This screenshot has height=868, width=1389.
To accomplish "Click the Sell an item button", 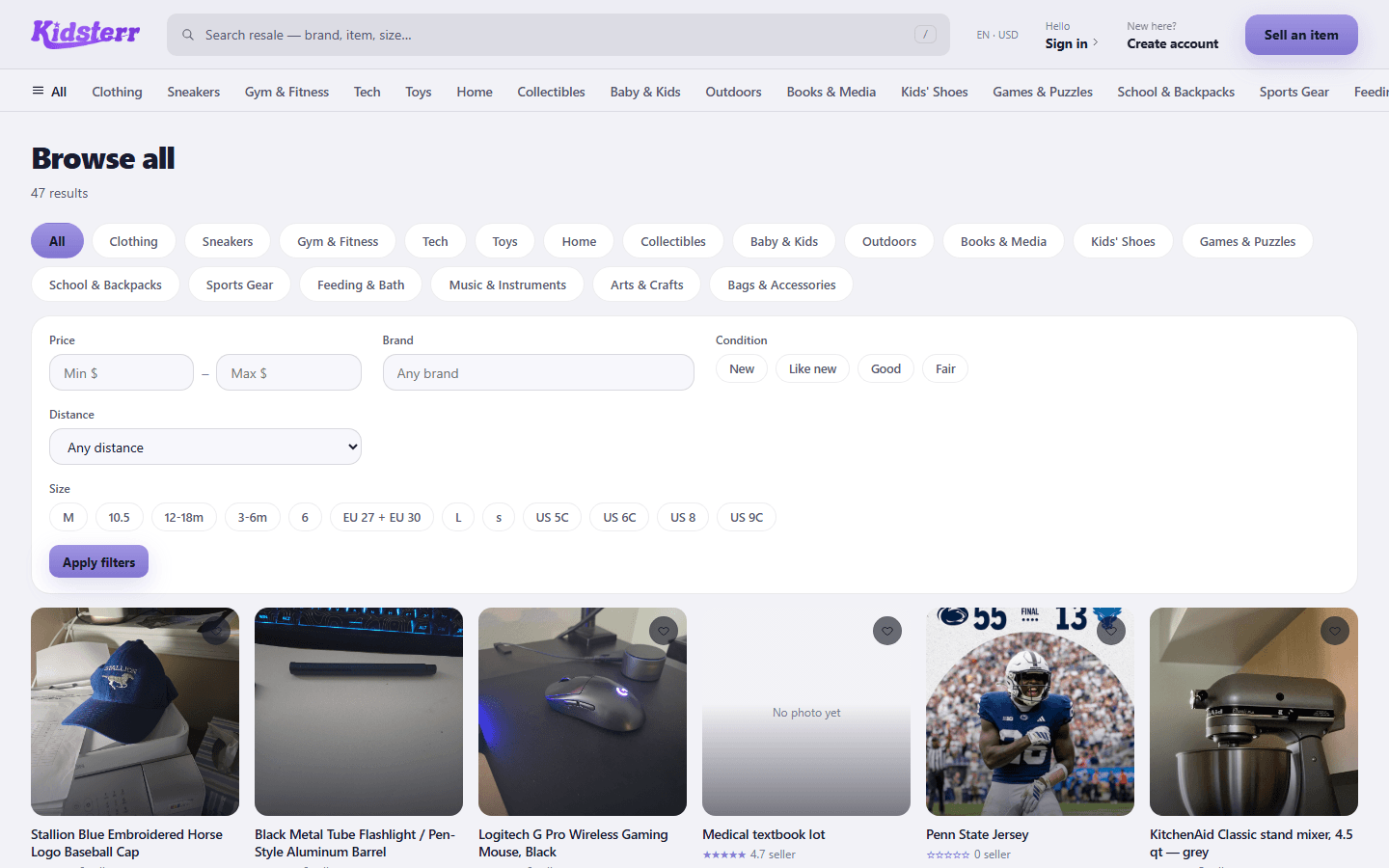I will pos(1301,35).
